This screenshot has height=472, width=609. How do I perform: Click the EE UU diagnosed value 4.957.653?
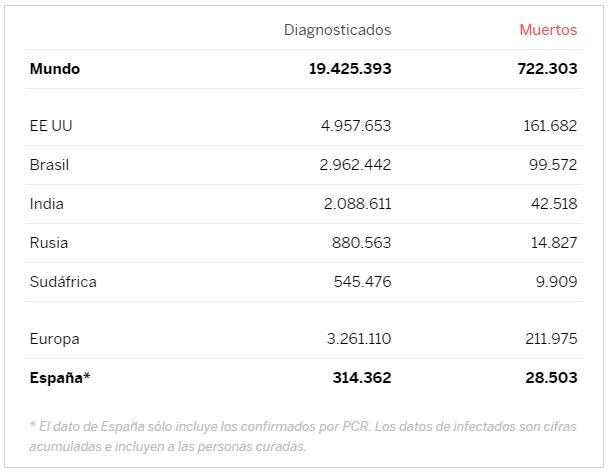(x=355, y=126)
